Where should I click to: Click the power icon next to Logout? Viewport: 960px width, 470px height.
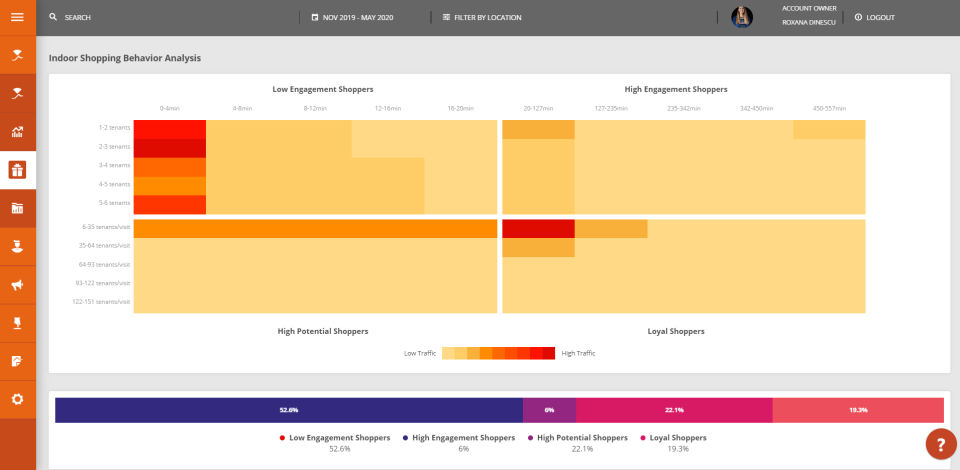click(x=858, y=17)
